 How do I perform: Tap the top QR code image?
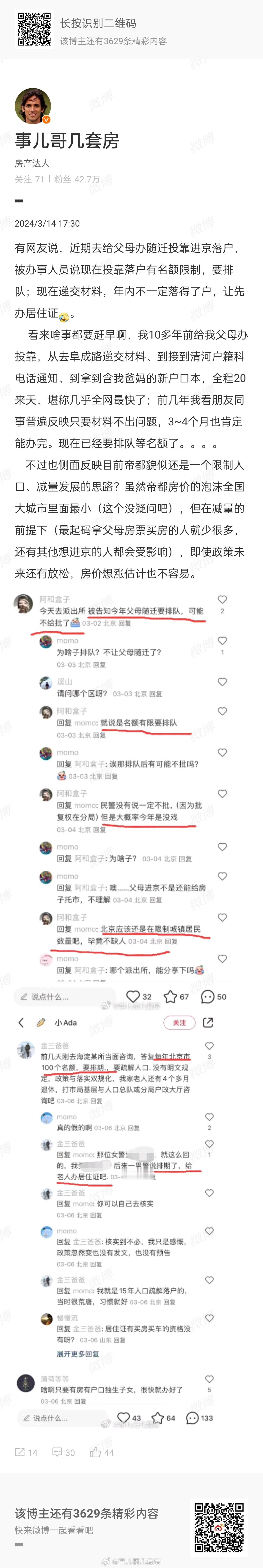click(x=34, y=30)
